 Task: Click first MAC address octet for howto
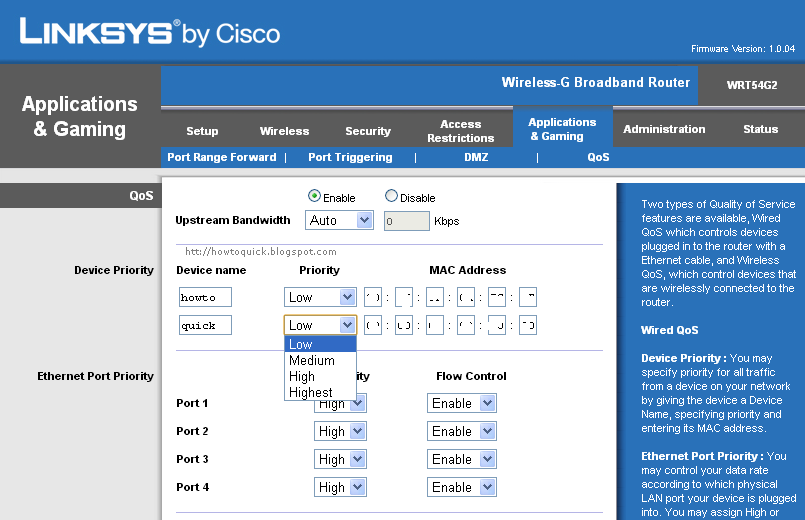point(373,297)
